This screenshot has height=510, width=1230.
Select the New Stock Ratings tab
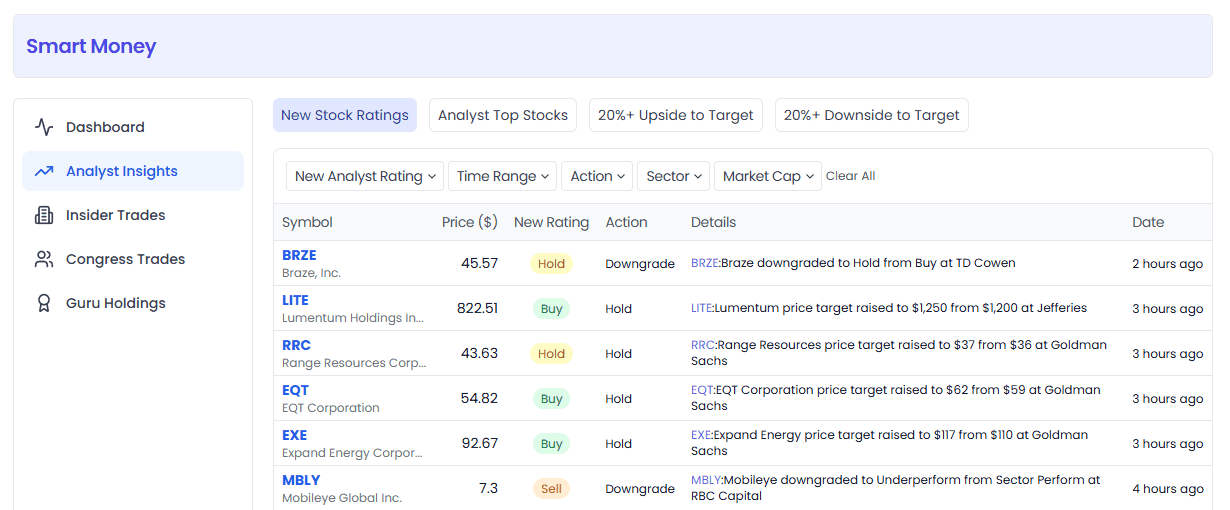[x=345, y=115]
